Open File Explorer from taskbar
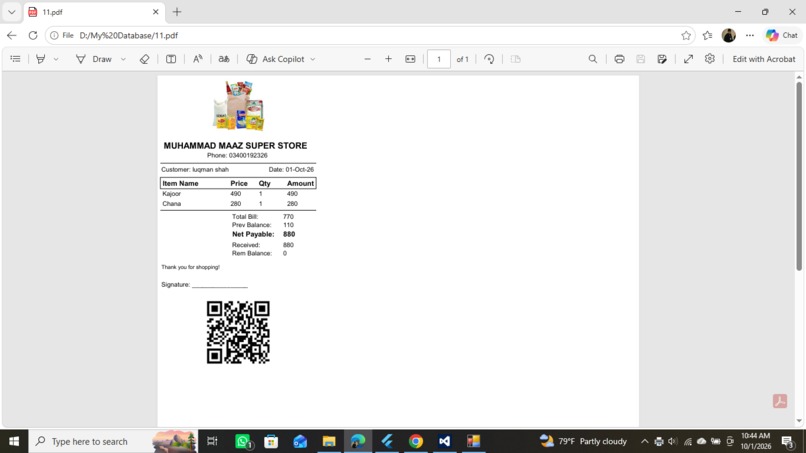Screen dimensions: 806x453 click(x=329, y=441)
